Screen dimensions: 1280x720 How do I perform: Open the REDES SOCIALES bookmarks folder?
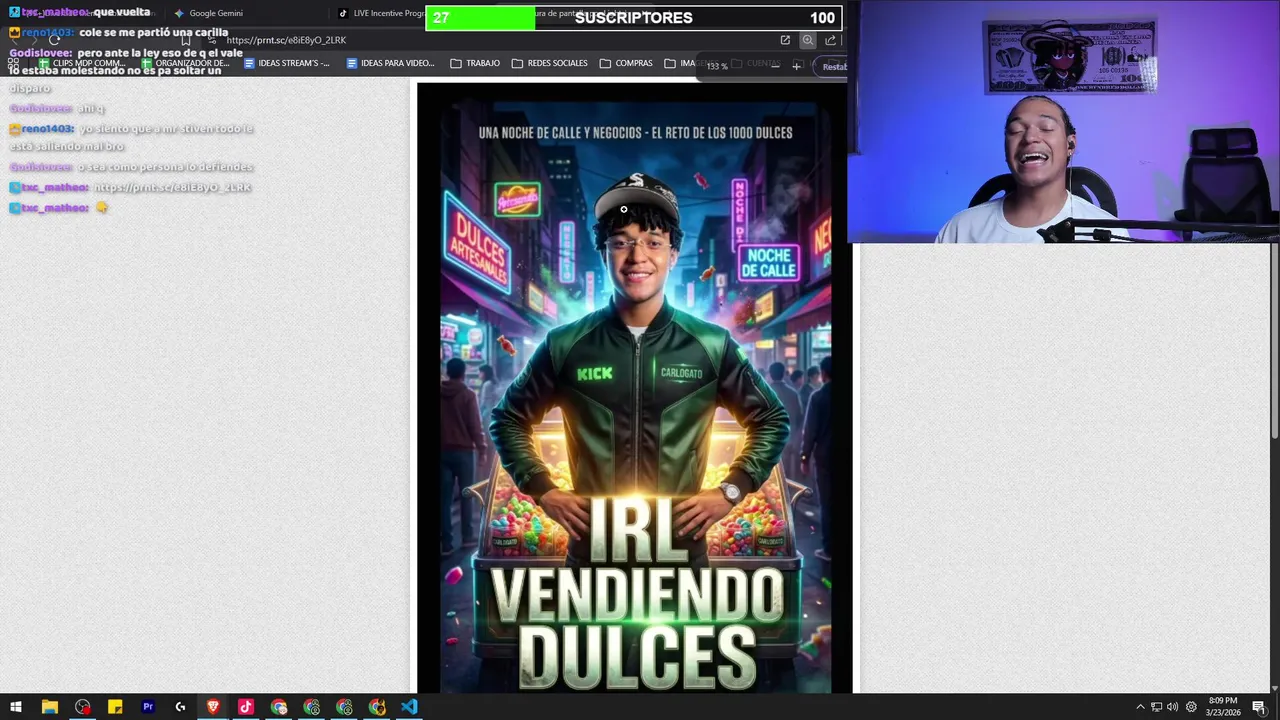(x=549, y=63)
